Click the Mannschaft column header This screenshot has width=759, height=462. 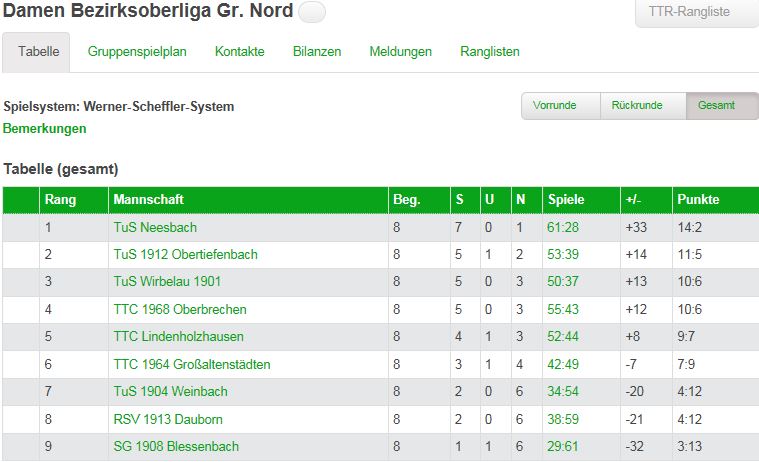tap(149, 199)
